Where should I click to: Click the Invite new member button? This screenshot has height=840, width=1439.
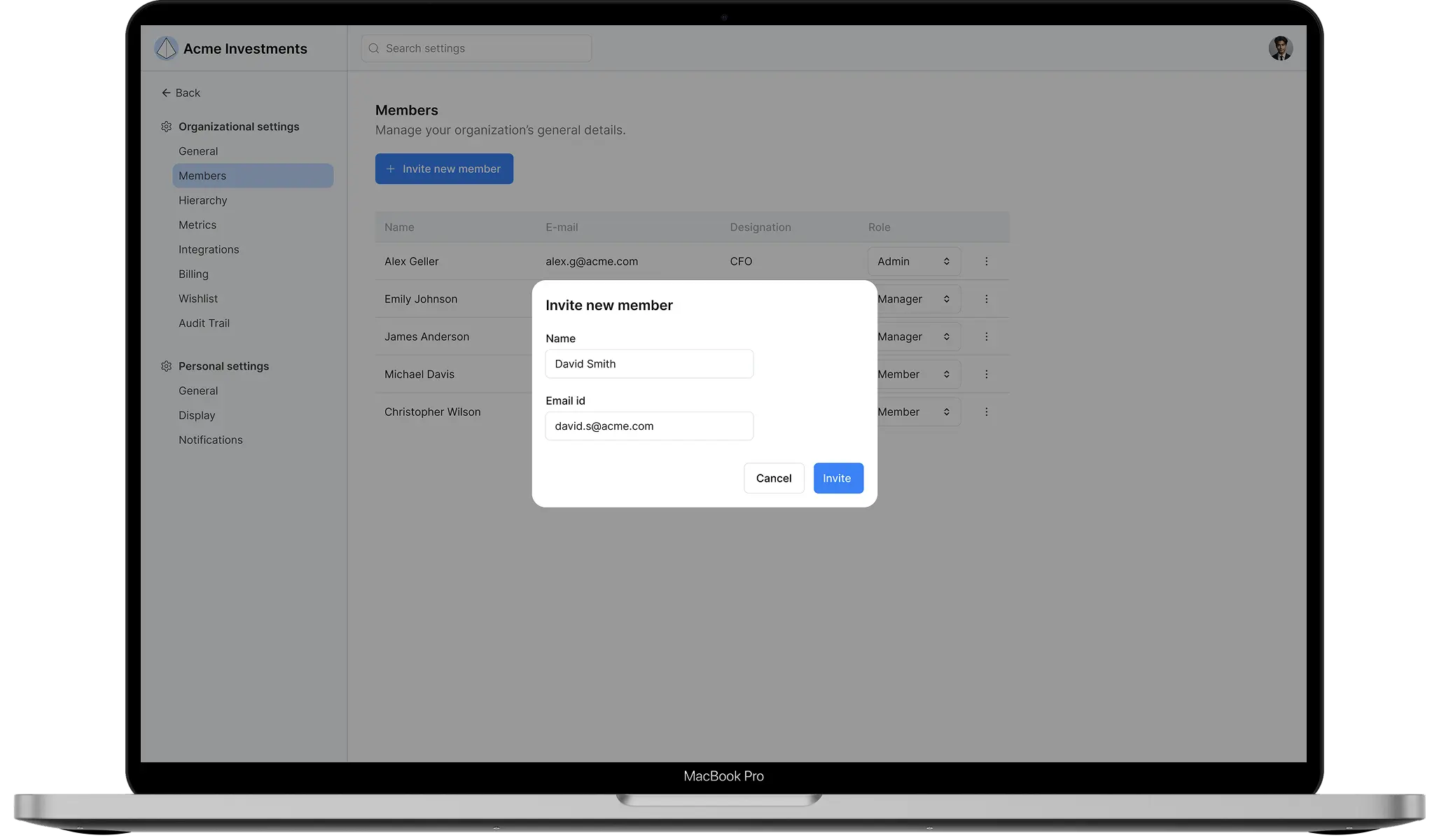pyautogui.click(x=444, y=169)
